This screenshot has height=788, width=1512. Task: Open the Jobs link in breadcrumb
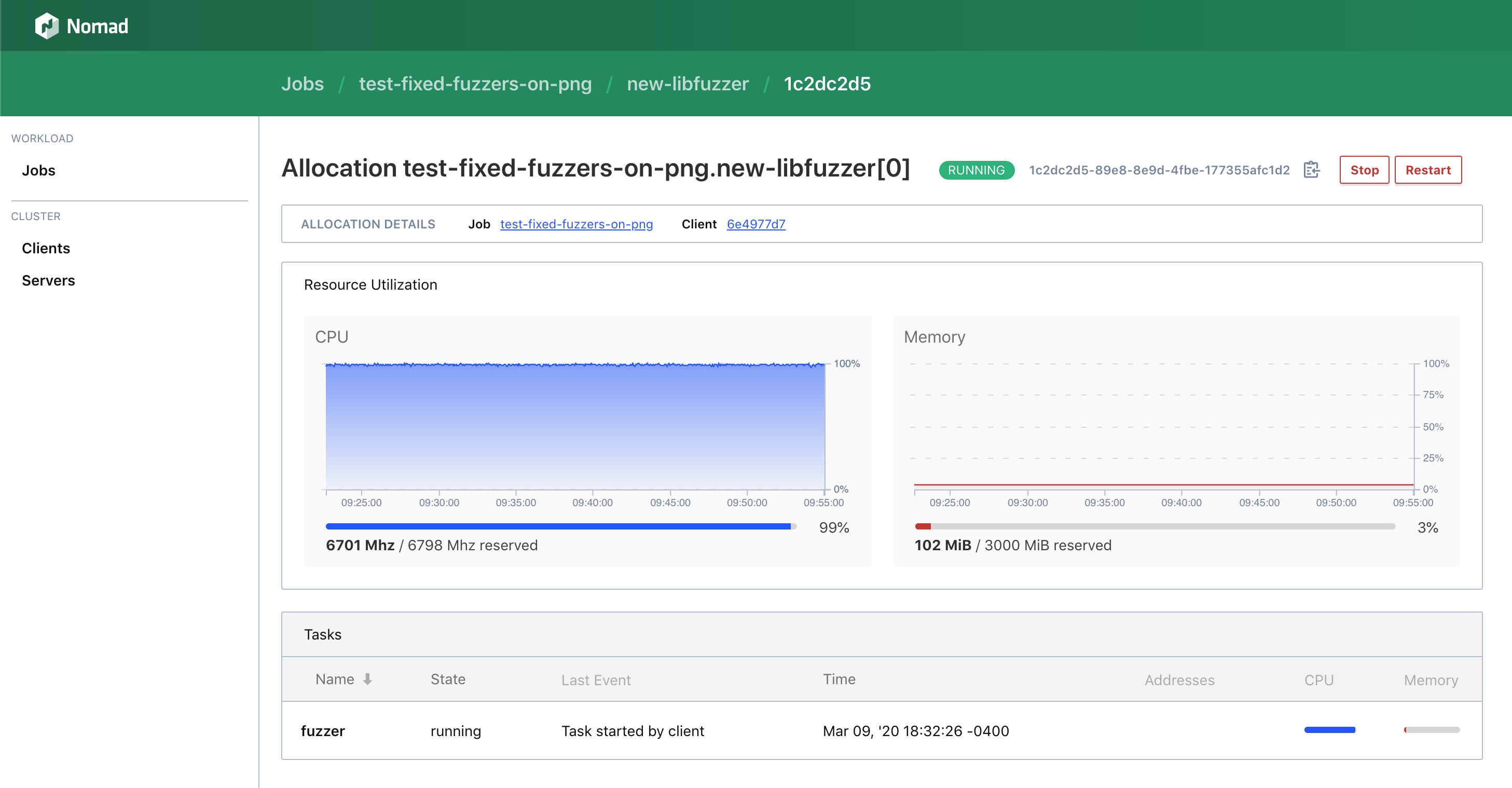pos(302,83)
